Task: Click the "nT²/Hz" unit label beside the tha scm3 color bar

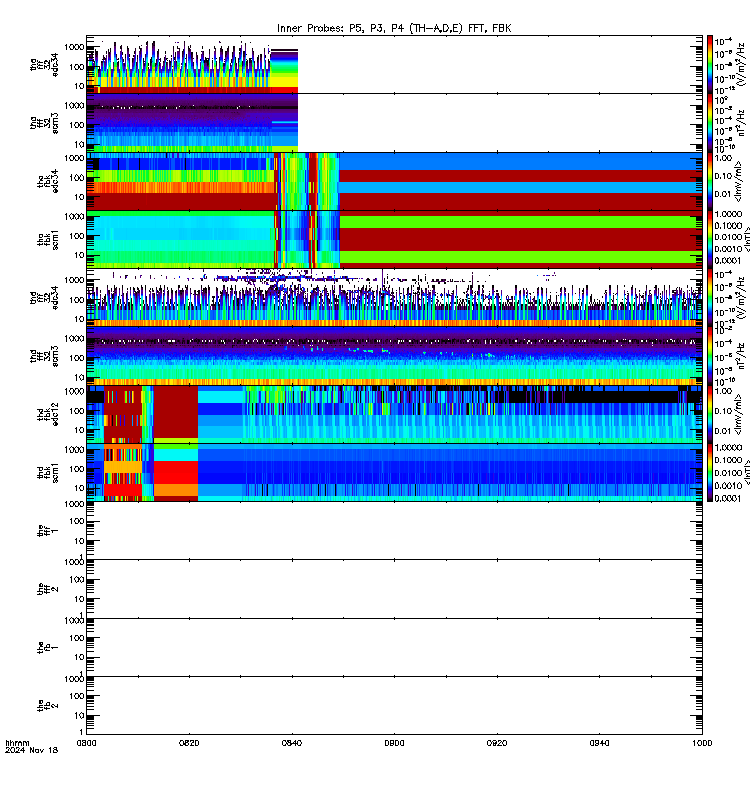Action: pyautogui.click(x=742, y=125)
